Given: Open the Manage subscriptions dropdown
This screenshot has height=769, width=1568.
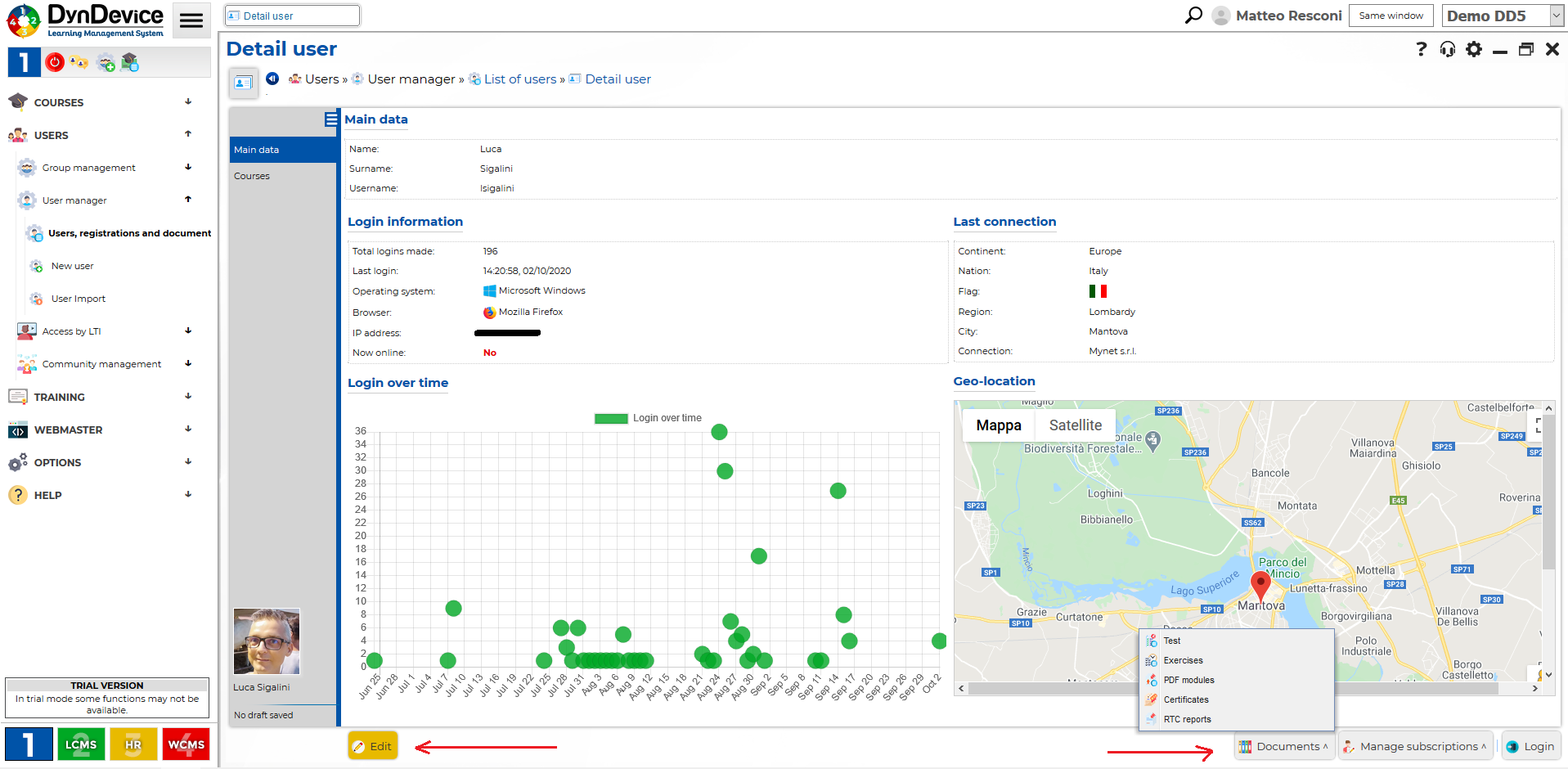Looking at the screenshot, I should tap(1417, 746).
